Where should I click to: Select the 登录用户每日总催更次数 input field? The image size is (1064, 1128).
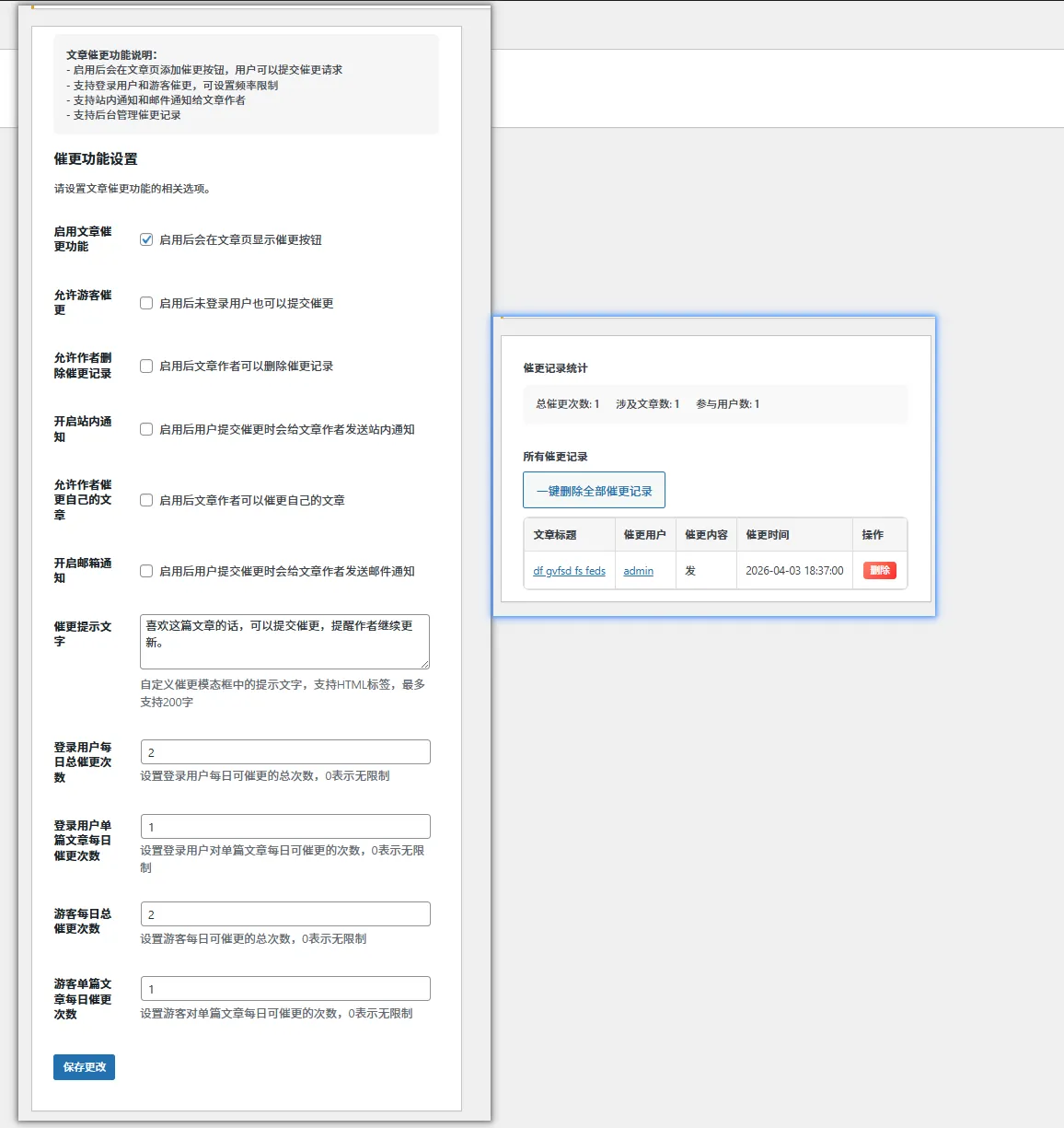click(x=284, y=751)
